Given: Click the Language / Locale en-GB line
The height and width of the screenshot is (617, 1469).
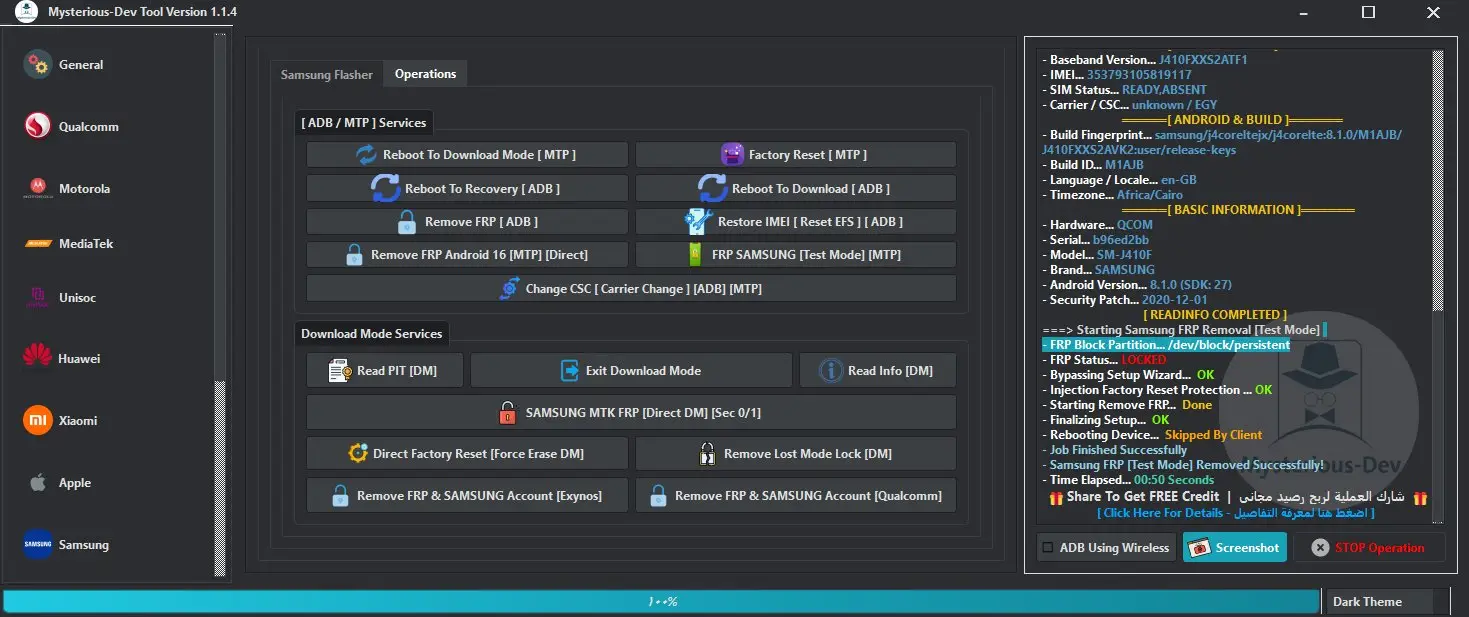Looking at the screenshot, I should (1119, 180).
